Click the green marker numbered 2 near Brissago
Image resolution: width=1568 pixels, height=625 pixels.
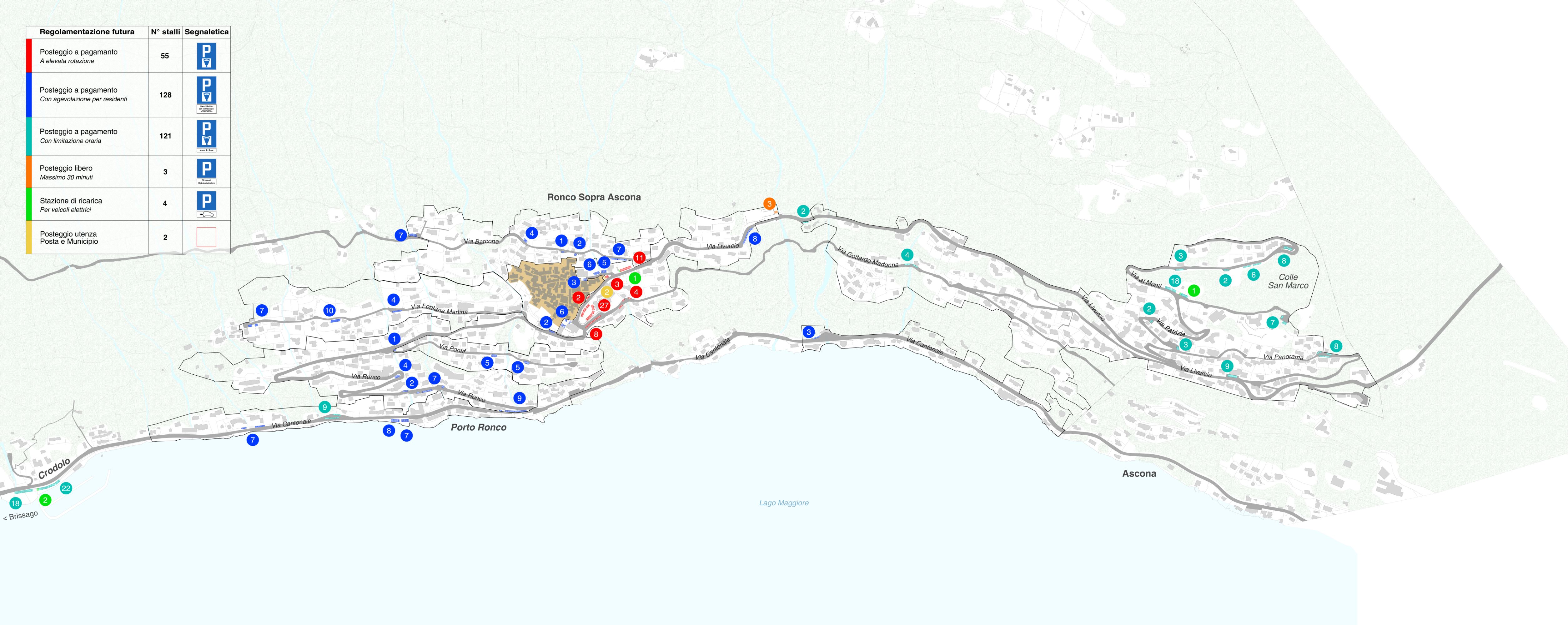click(x=45, y=500)
